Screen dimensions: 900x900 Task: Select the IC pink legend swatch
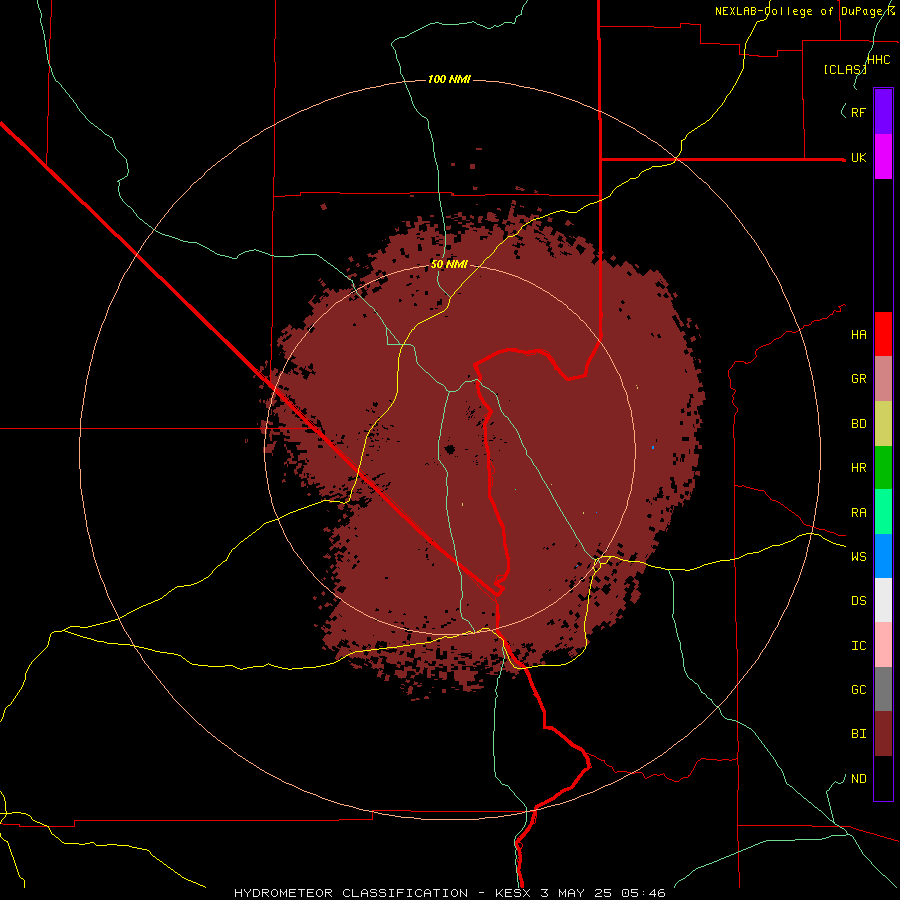pyautogui.click(x=883, y=645)
